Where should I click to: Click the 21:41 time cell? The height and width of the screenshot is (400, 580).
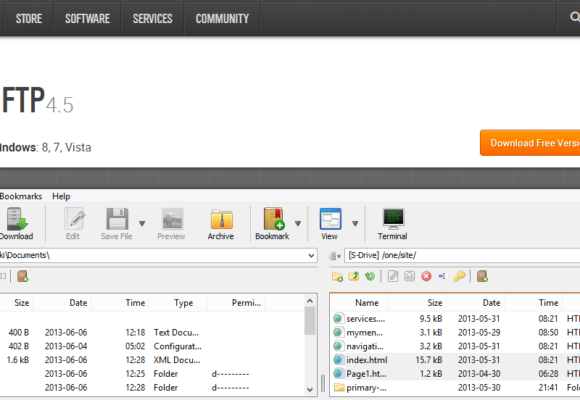[x=548, y=387]
